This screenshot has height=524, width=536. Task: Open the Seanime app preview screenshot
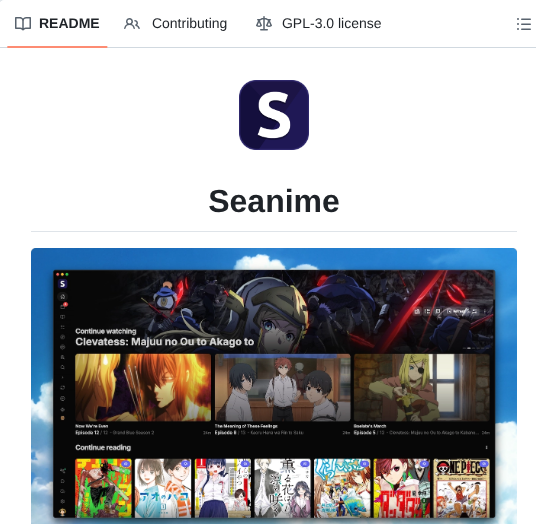click(x=274, y=386)
